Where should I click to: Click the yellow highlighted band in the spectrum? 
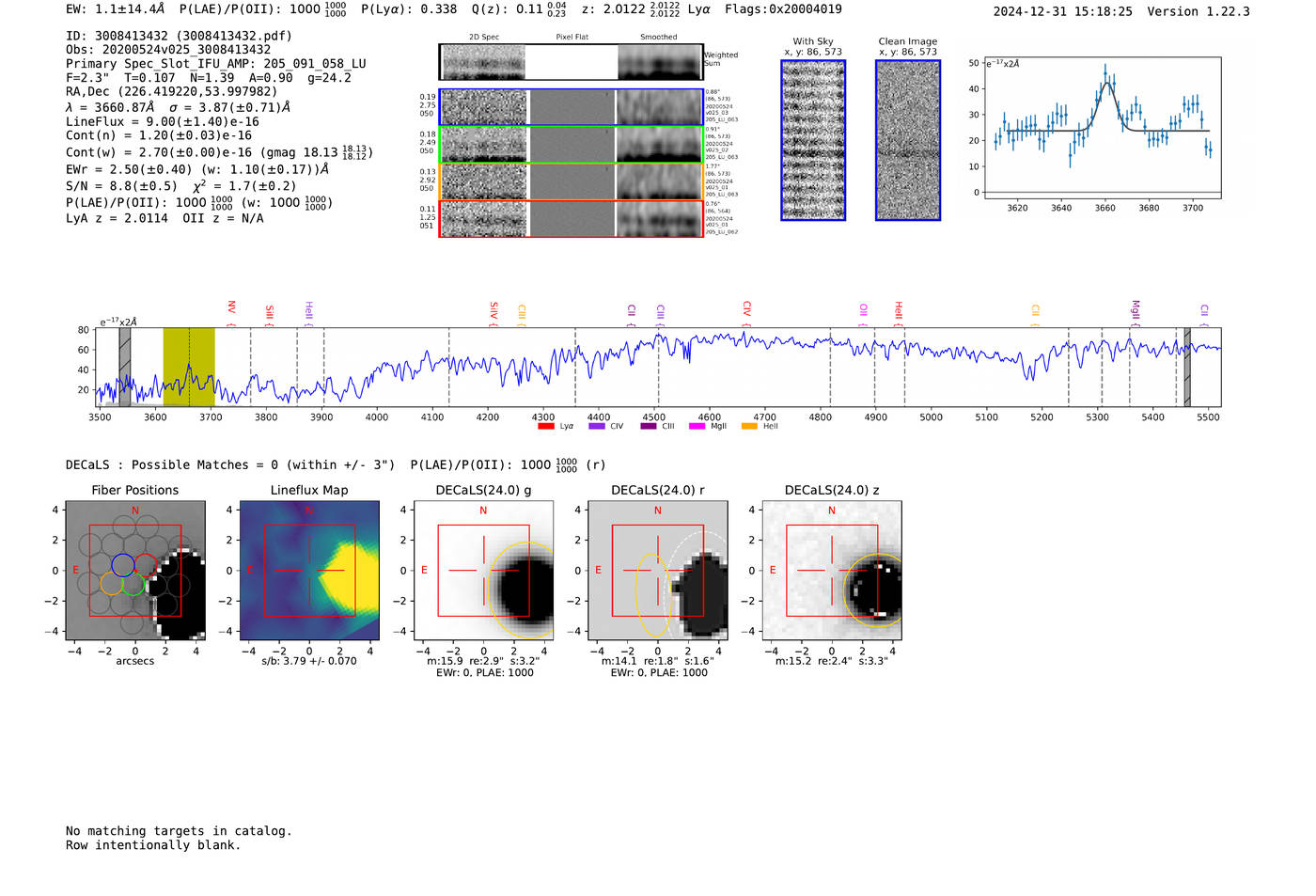tap(189, 367)
